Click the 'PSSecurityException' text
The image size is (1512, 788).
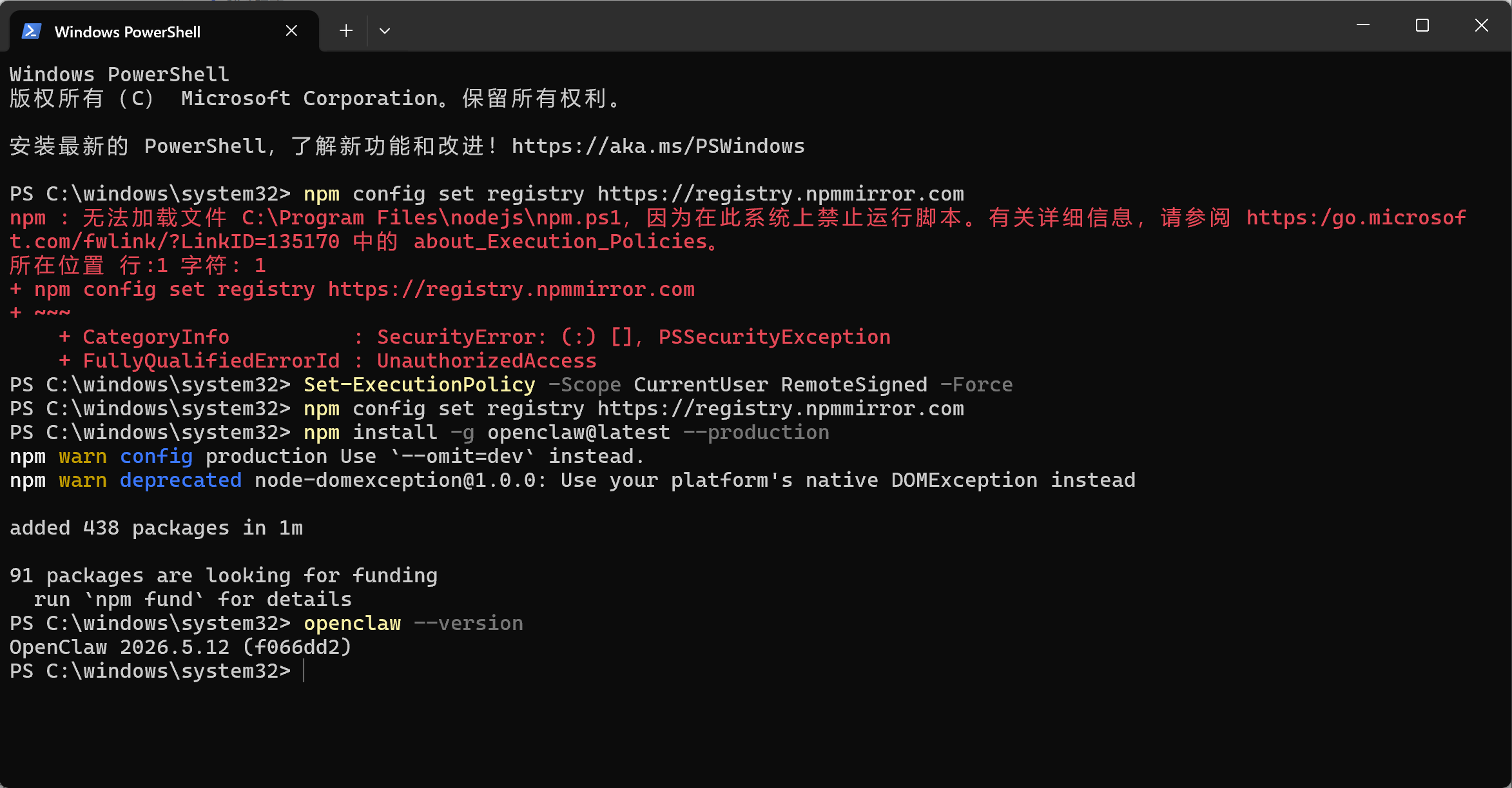(x=775, y=337)
